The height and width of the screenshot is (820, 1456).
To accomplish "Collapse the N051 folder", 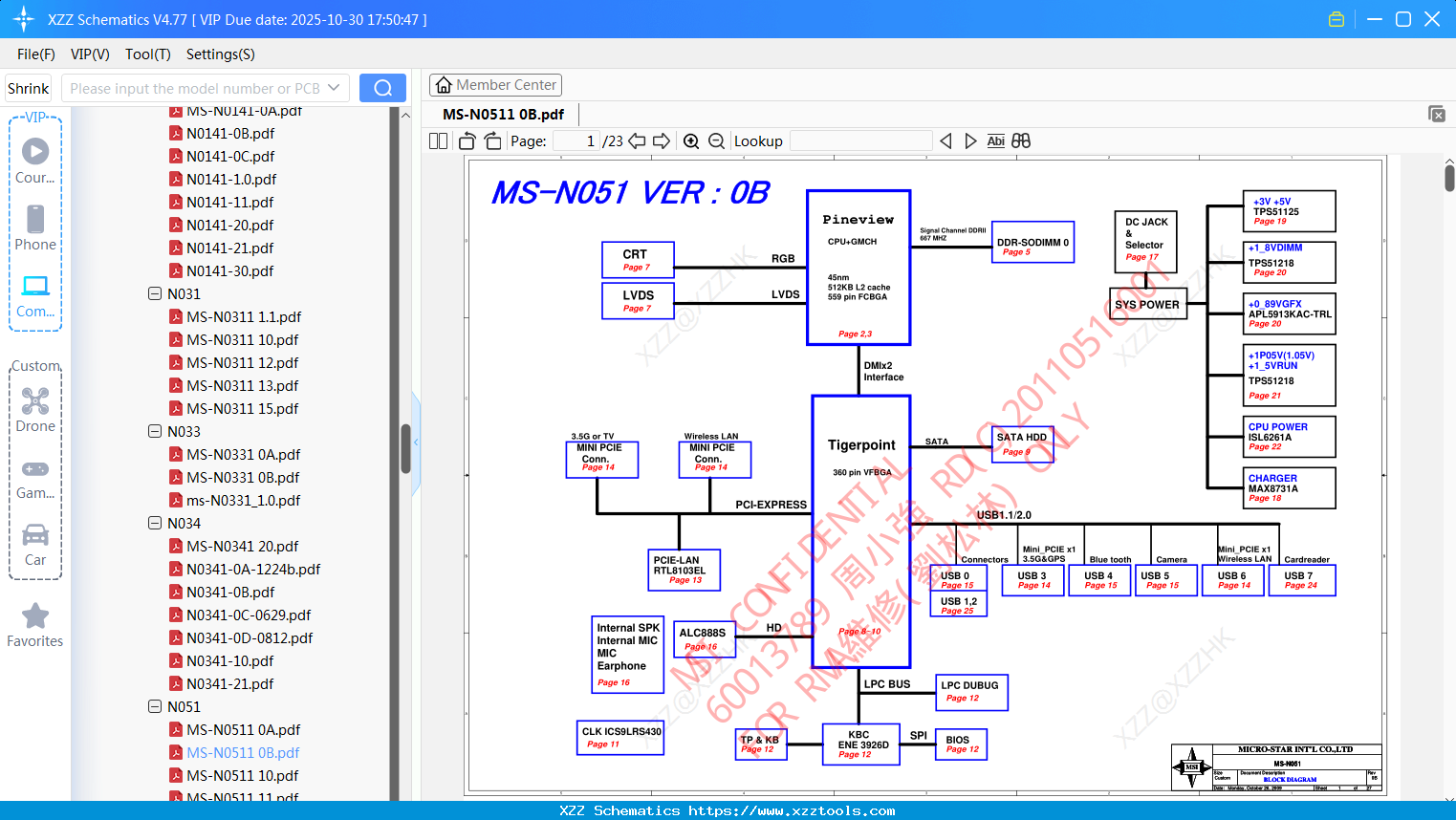I will [155, 707].
